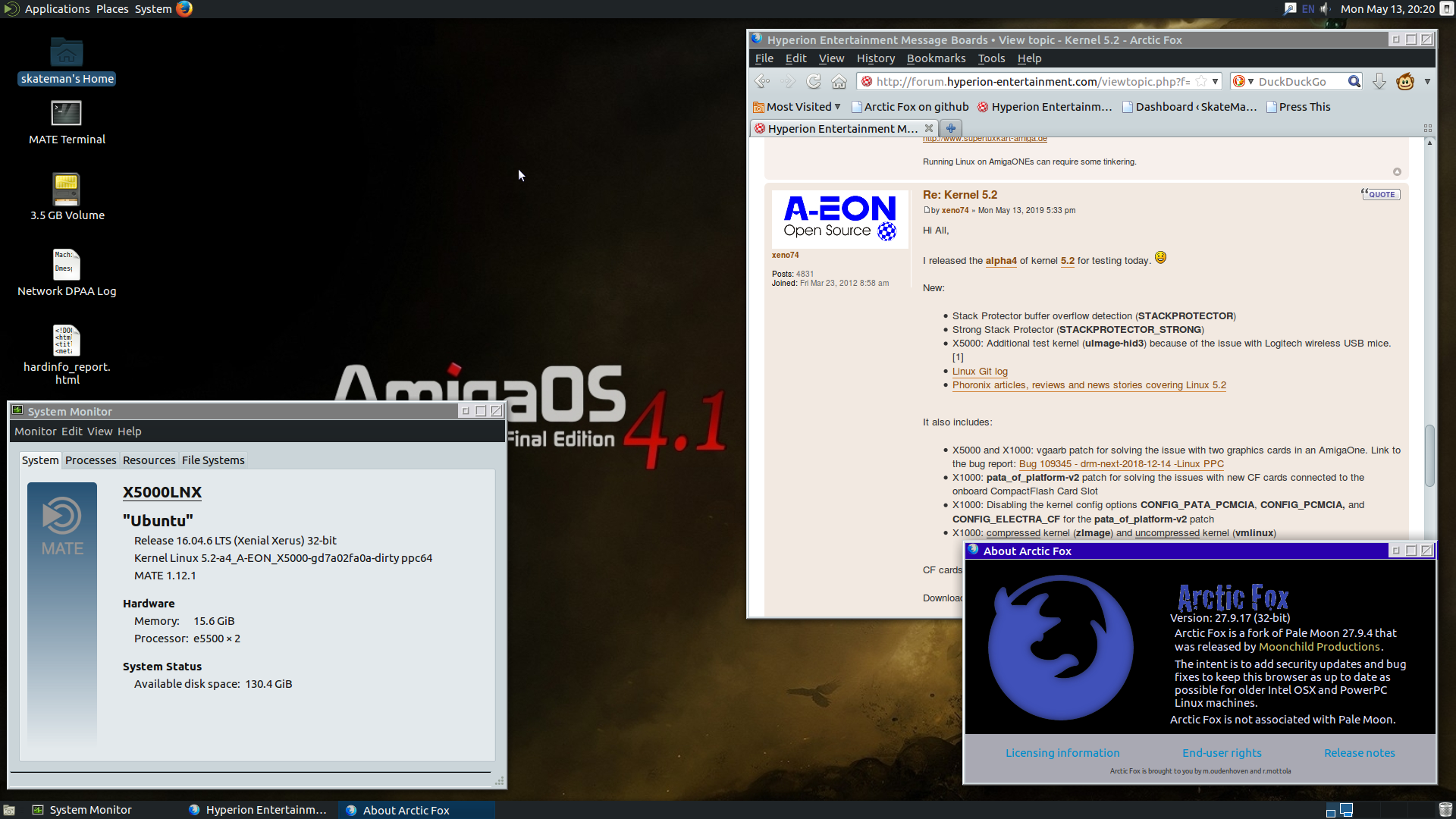Switch to the Resources tab

point(149,460)
